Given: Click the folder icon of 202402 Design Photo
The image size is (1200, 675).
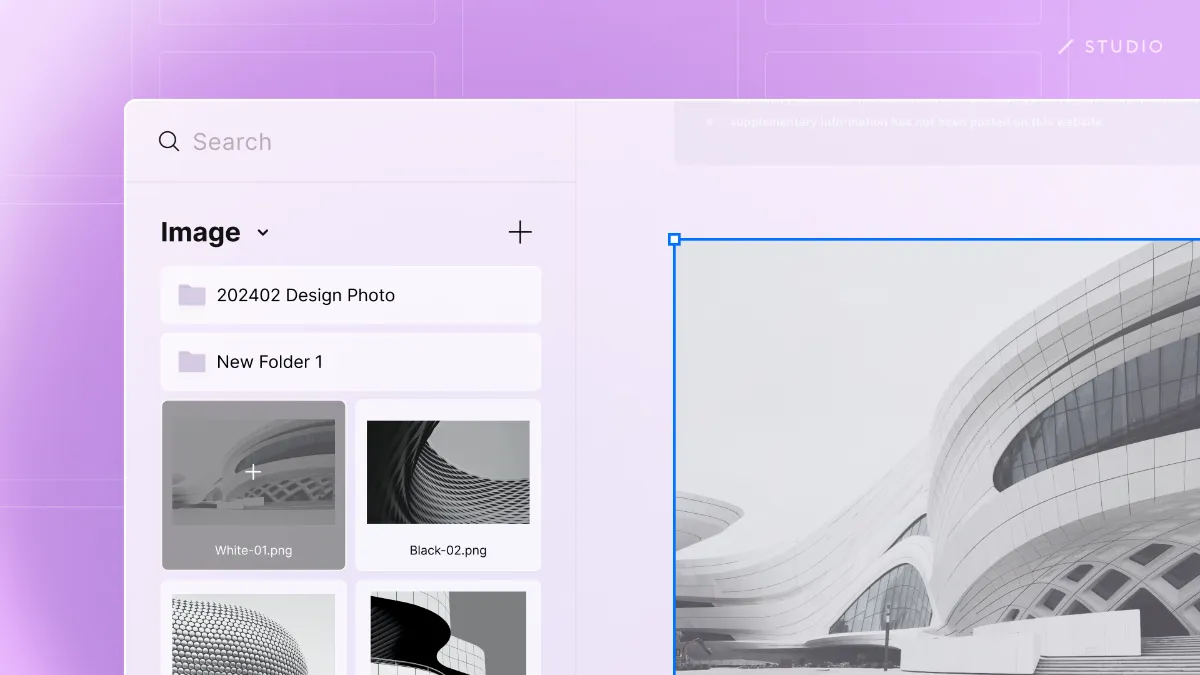Looking at the screenshot, I should pos(192,295).
